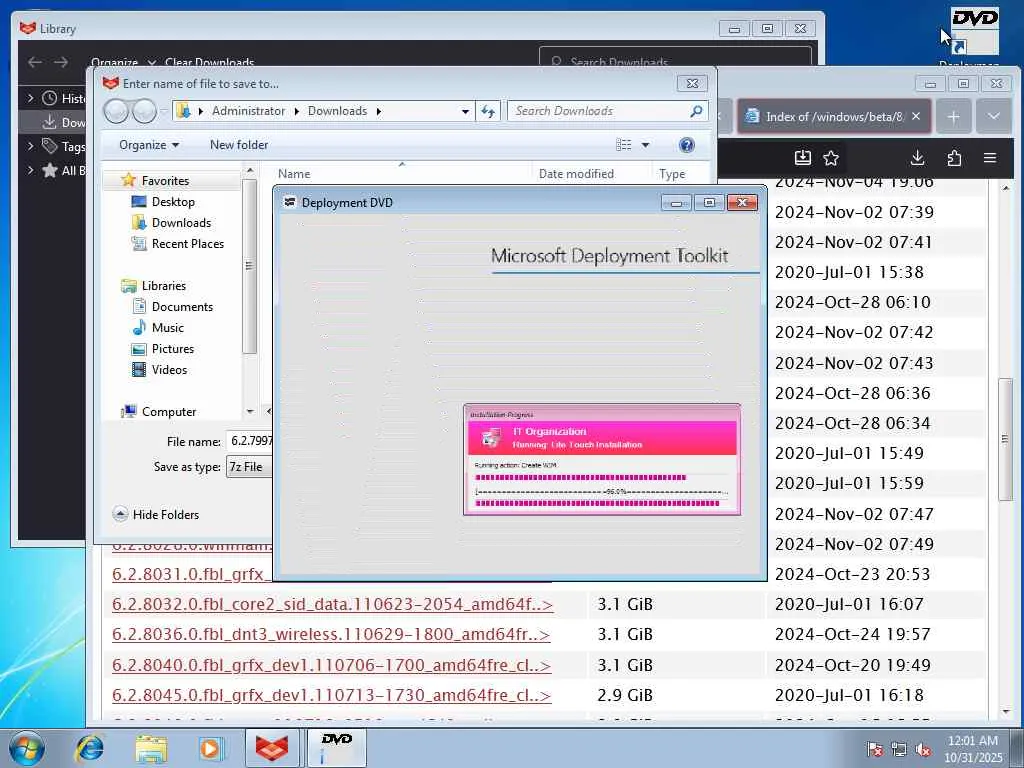Screen dimensions: 1024x768
Task: Open the 6.2.8045.0.fbl_grfx_dev1 link
Action: 332,695
